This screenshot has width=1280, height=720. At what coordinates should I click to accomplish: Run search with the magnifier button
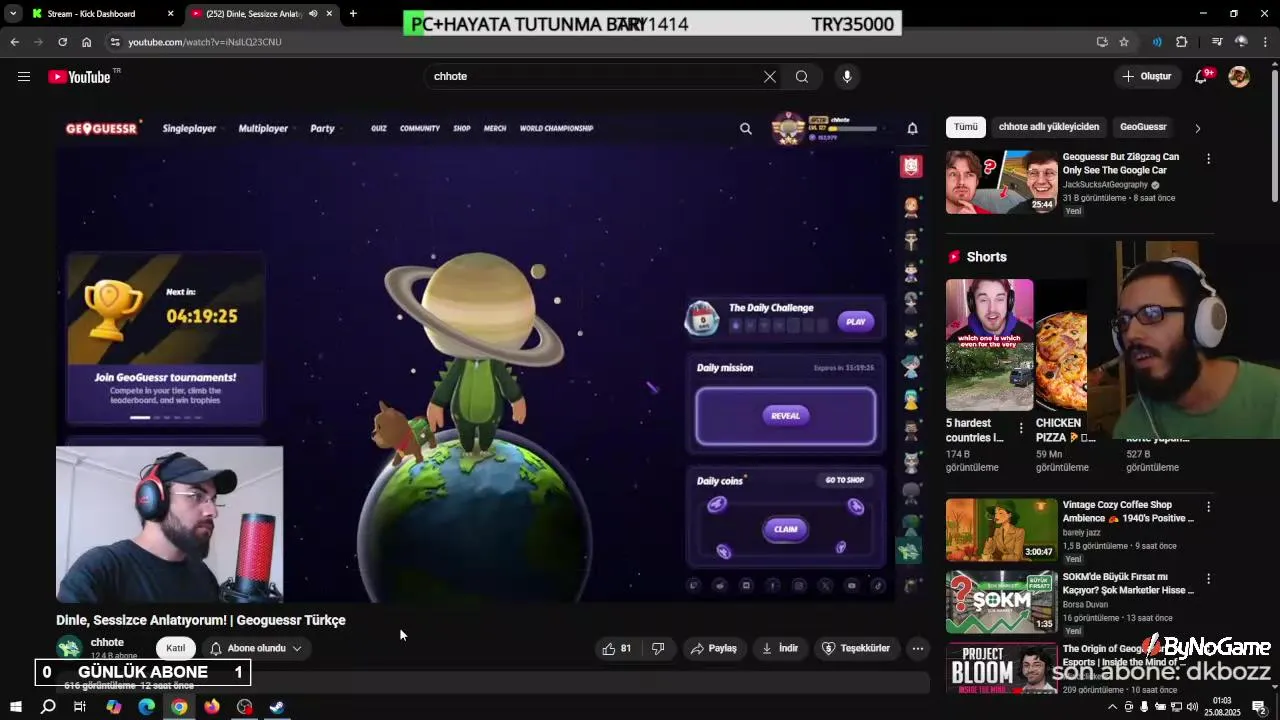pos(802,76)
